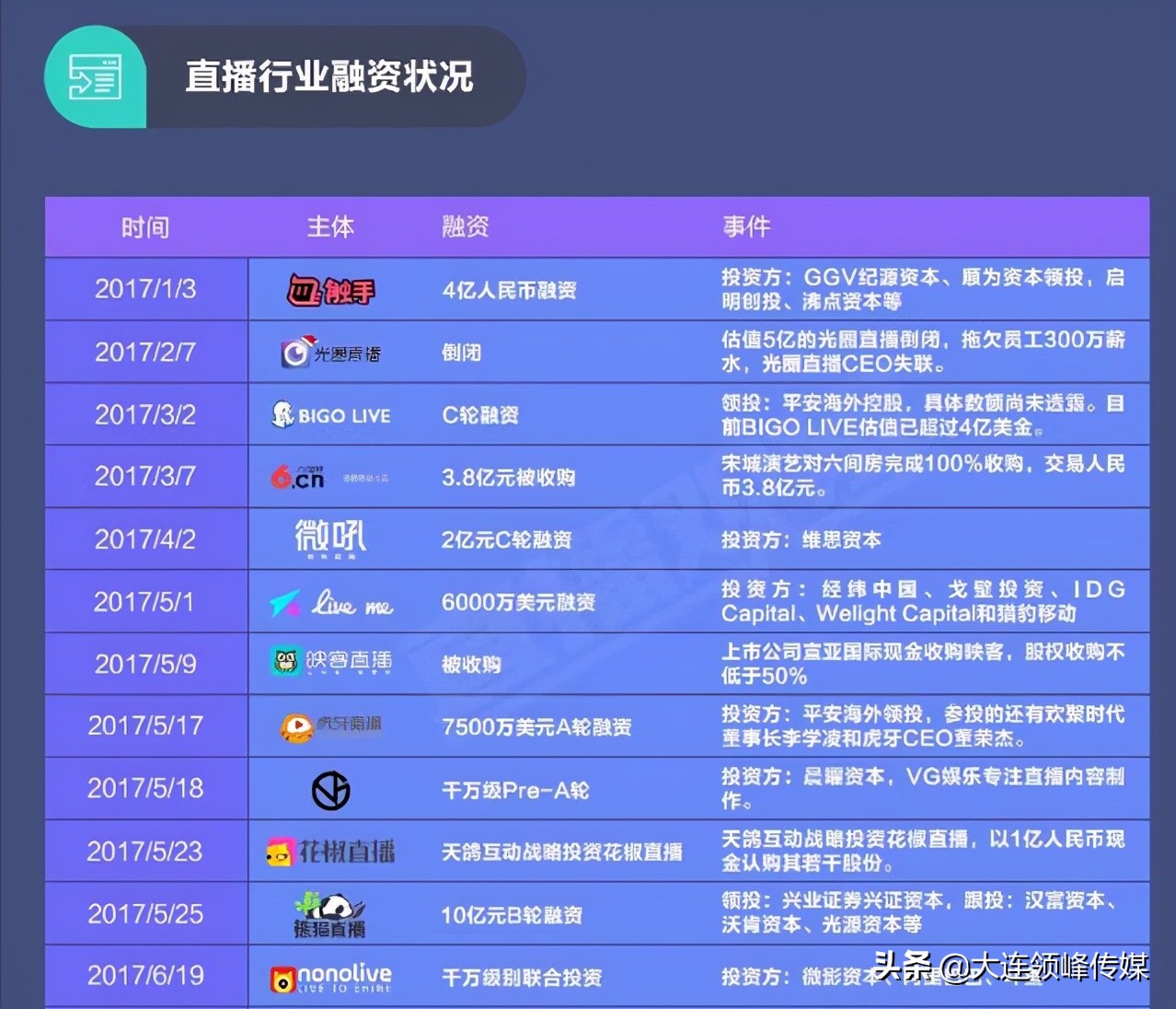1176x1009 pixels.
Task: Click event text mentioning 虎牙CEO董荣杰
Action: pos(923,726)
